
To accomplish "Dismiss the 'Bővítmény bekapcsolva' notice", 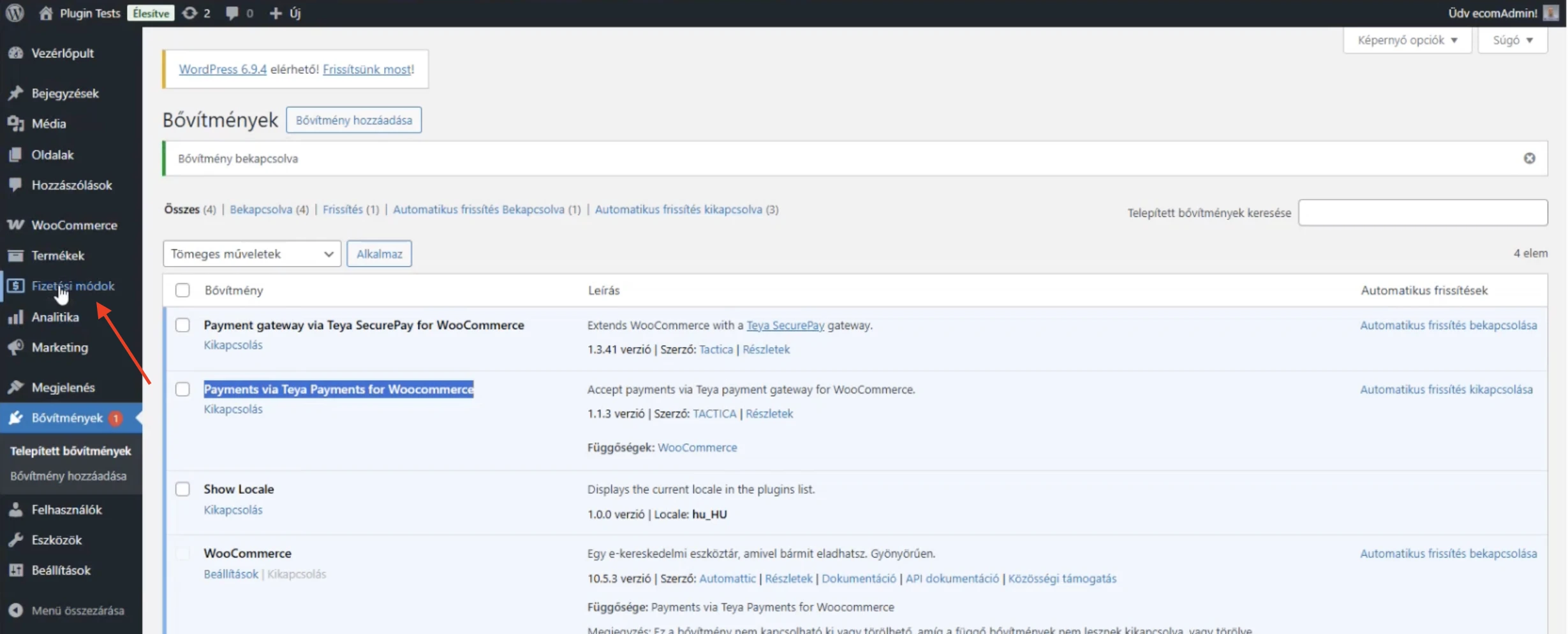I will (x=1529, y=158).
